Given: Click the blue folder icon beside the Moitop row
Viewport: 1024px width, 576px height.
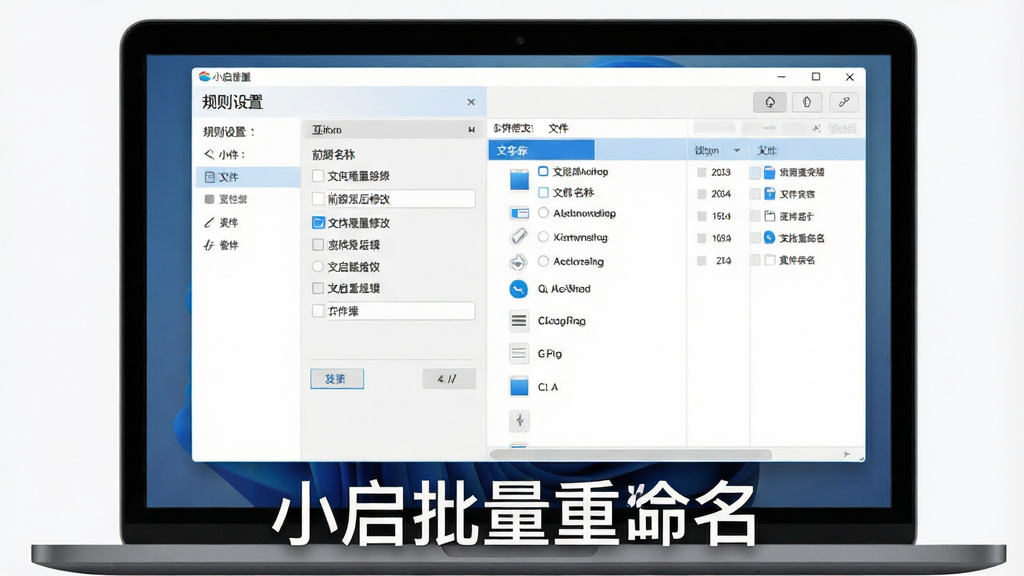Looking at the screenshot, I should (x=519, y=180).
